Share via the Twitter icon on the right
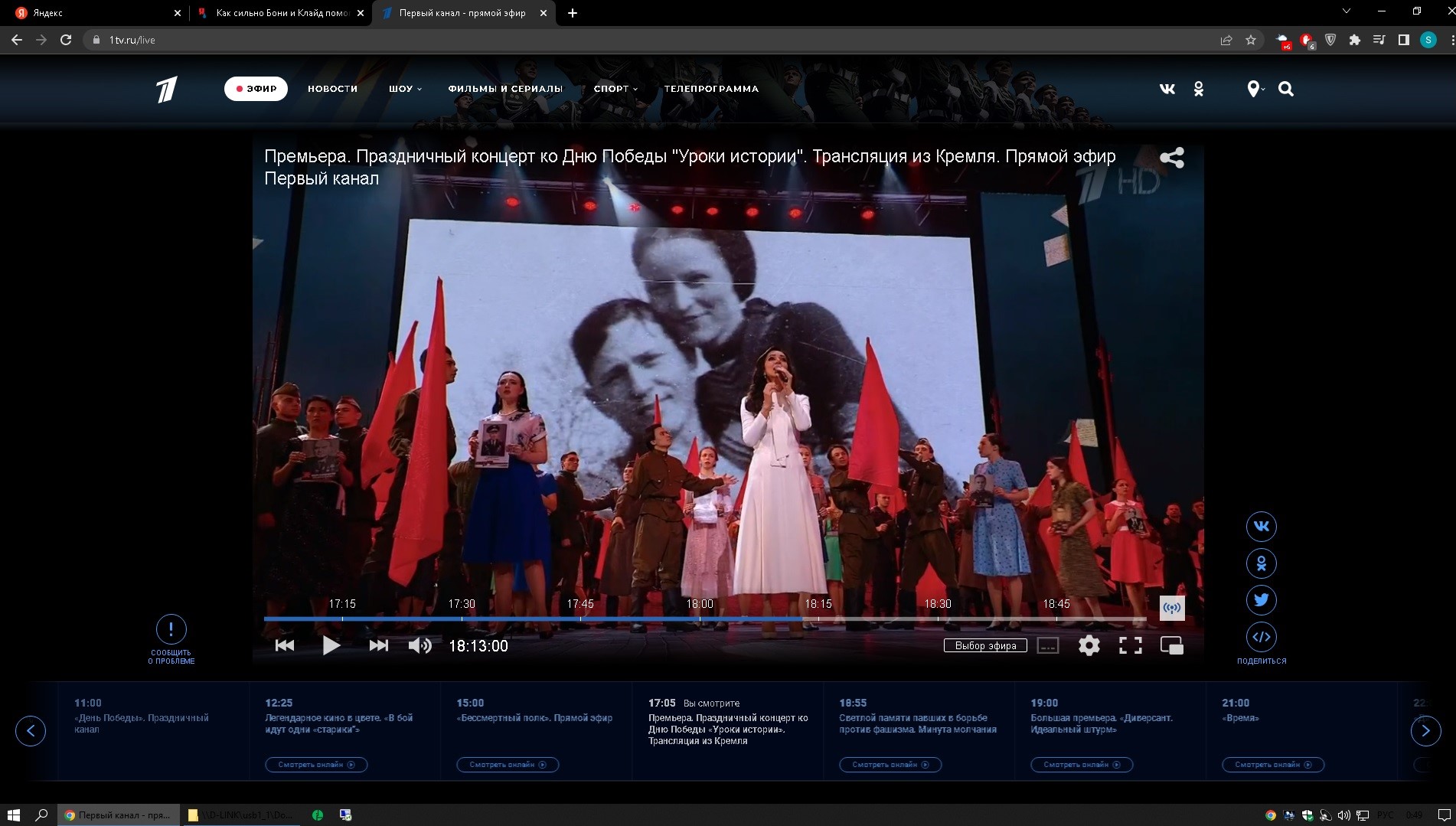 tap(1261, 600)
